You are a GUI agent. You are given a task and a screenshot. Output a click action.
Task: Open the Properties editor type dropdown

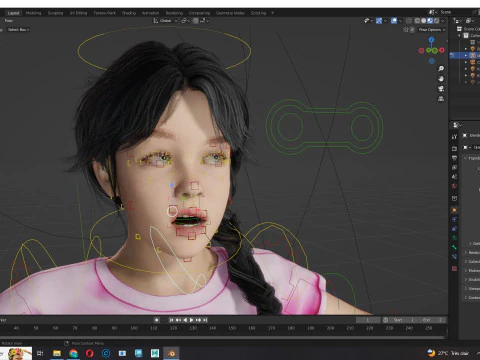(x=456, y=125)
